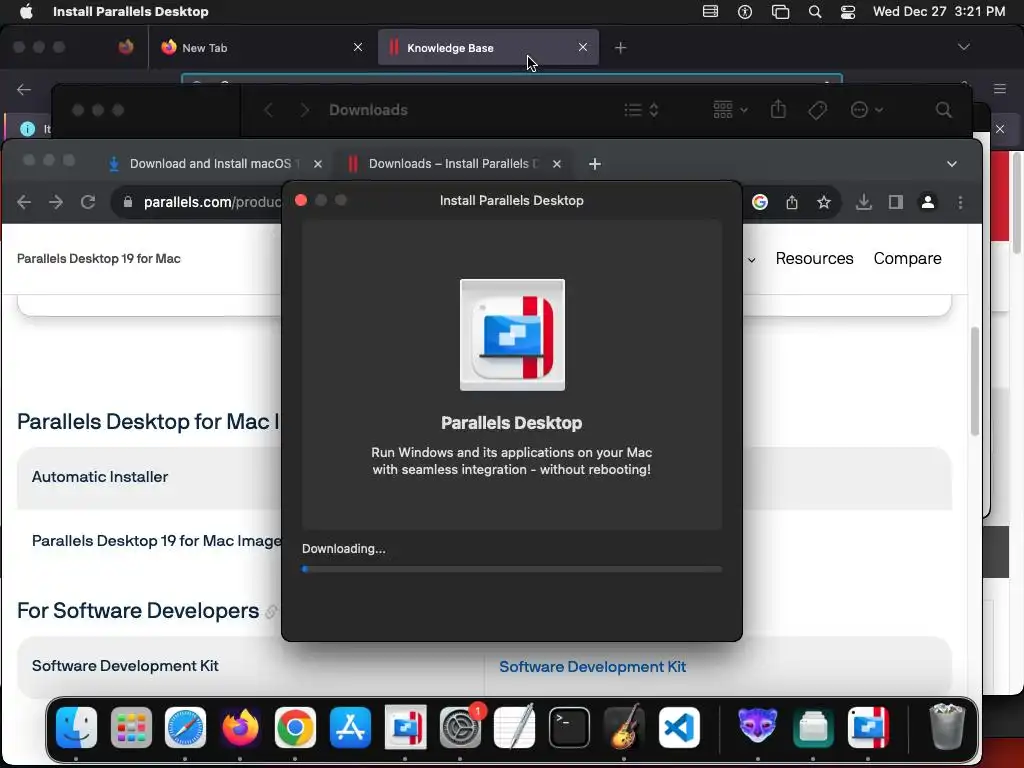Viewport: 1024px width, 768px height.
Task: Expand Firefox's list all tabs chevron
Action: pos(963,47)
